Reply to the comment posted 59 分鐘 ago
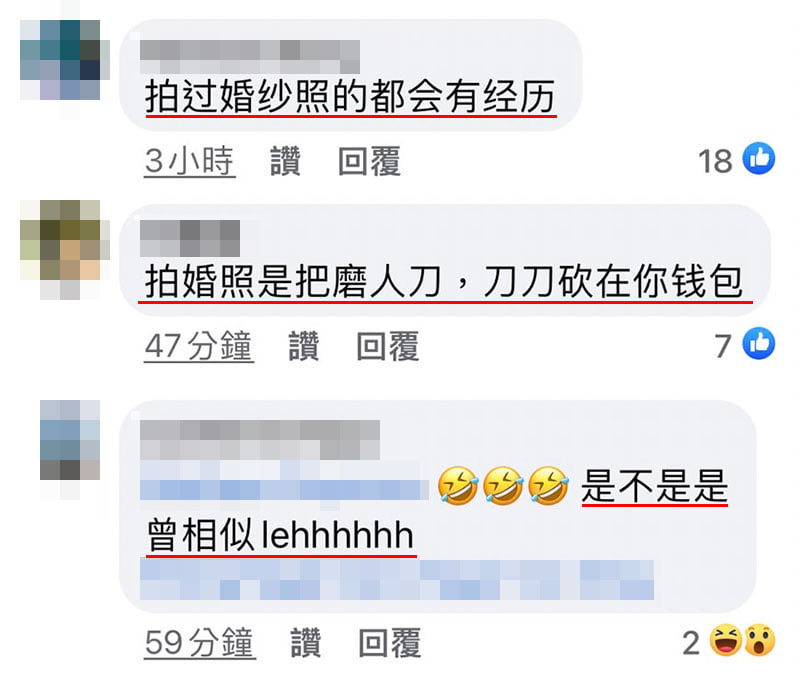Screen dimensions: 800x674 click(390, 642)
